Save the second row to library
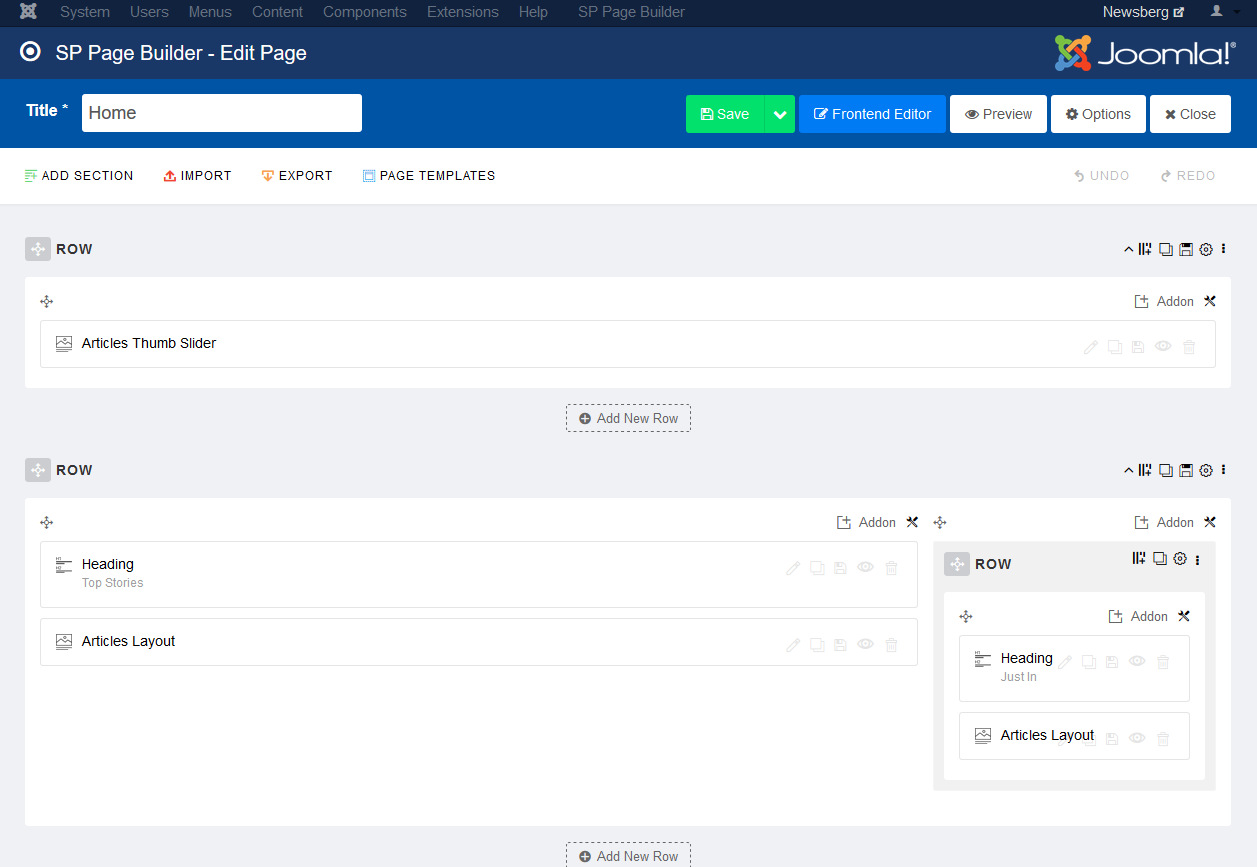Image resolution: width=1257 pixels, height=867 pixels. pos(1186,470)
